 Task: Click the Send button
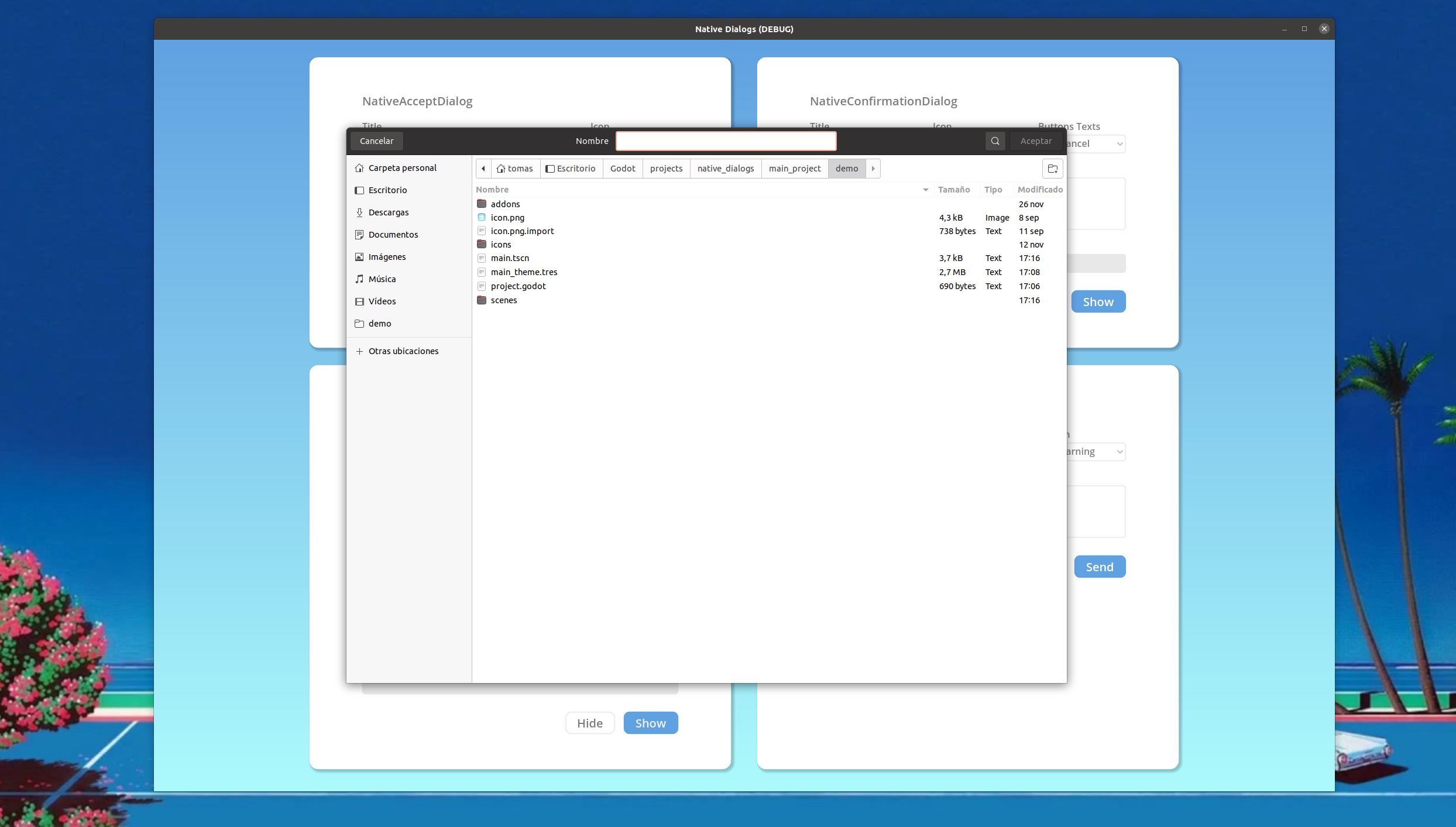[x=1099, y=567]
